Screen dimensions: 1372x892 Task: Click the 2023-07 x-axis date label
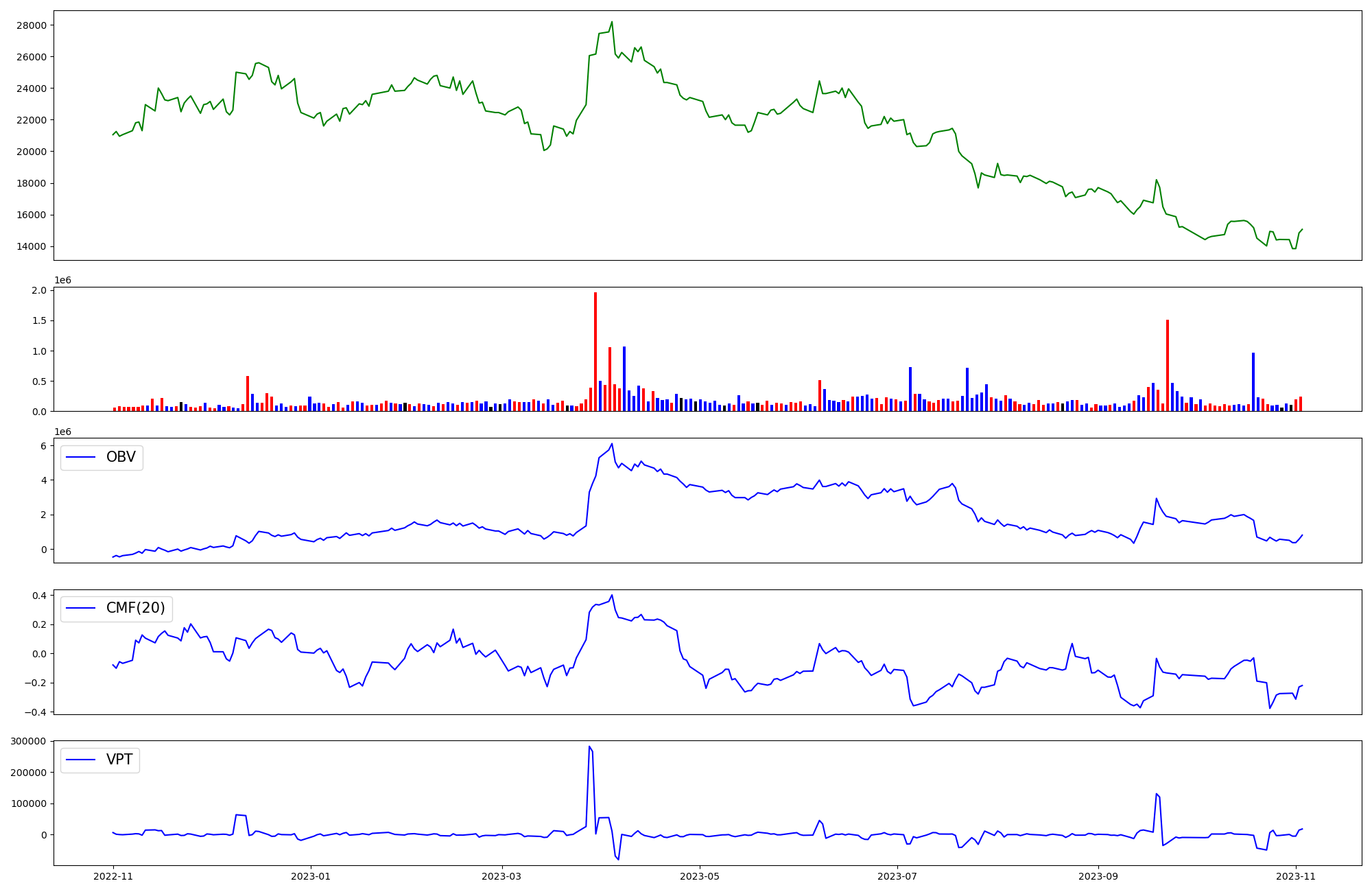(897, 876)
